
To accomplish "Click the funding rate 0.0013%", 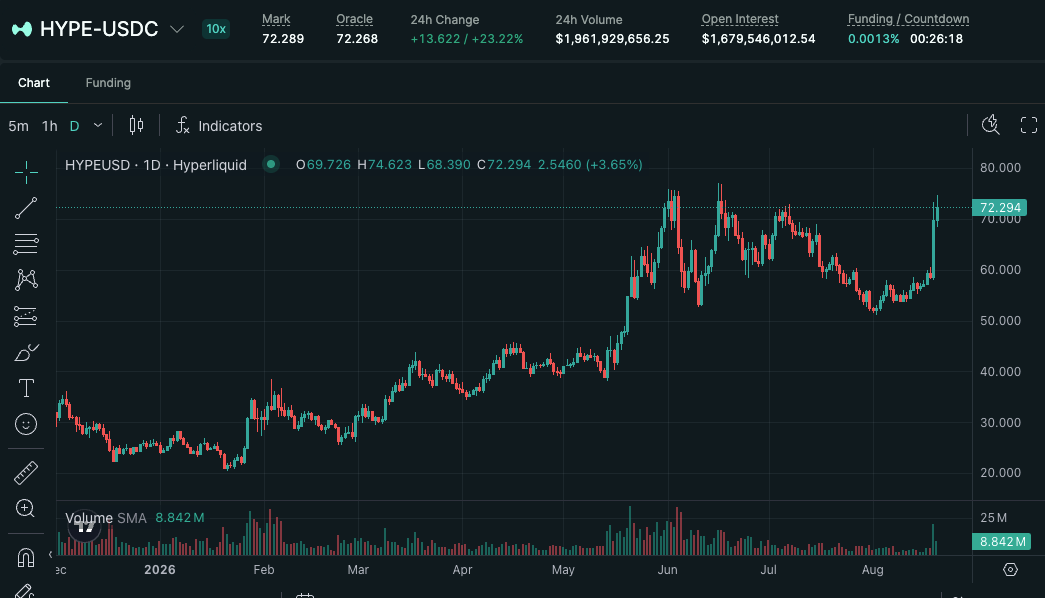I will (873, 39).
